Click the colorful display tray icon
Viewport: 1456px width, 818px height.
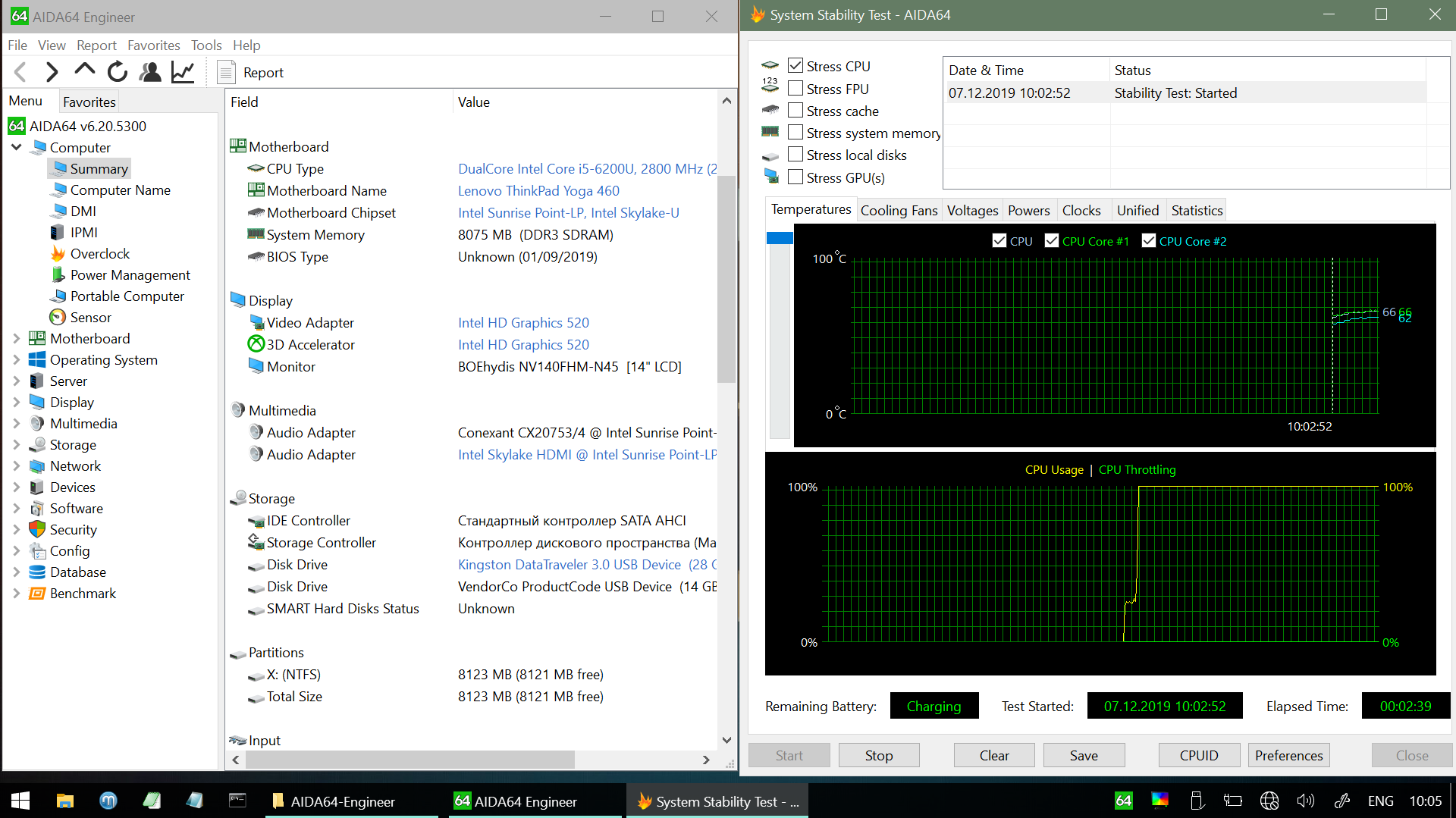point(1159,801)
